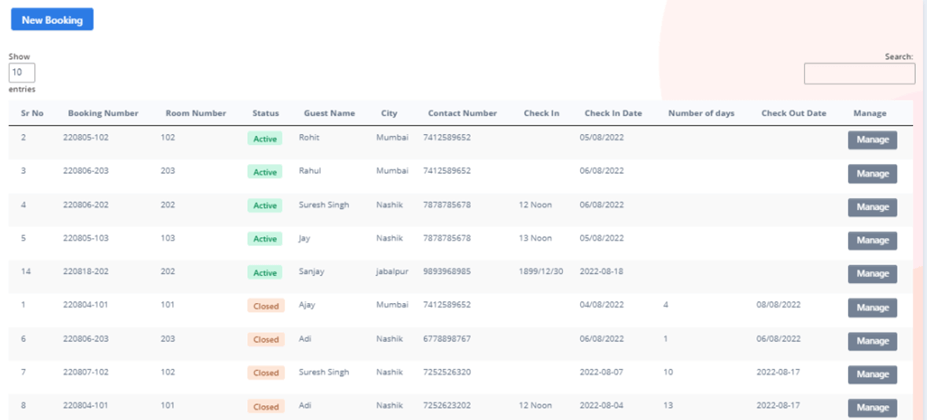This screenshot has width=927, height=420.
Task: Sort by Number of days column header
Action: 701,113
